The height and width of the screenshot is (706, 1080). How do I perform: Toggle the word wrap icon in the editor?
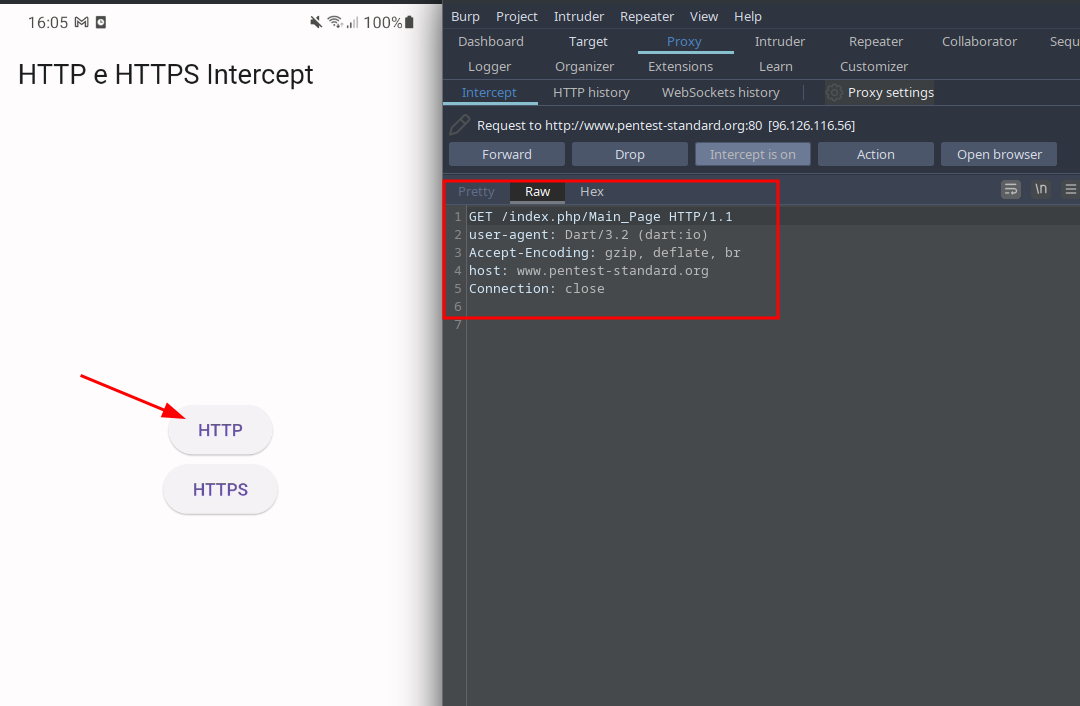click(1011, 189)
